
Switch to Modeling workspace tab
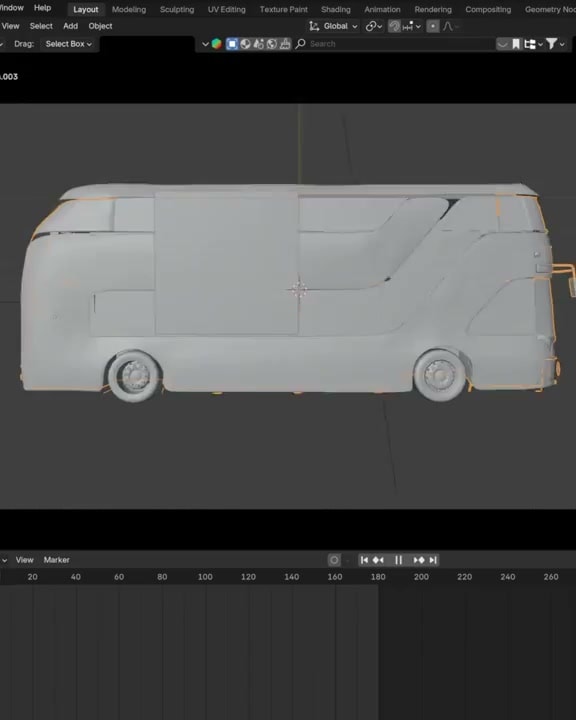129,9
